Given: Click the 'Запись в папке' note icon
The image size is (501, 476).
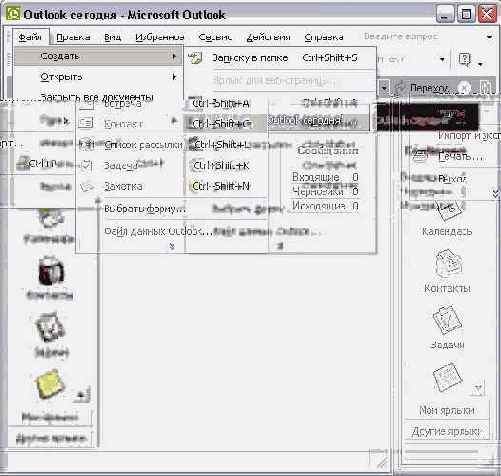Looking at the screenshot, I should [195, 58].
